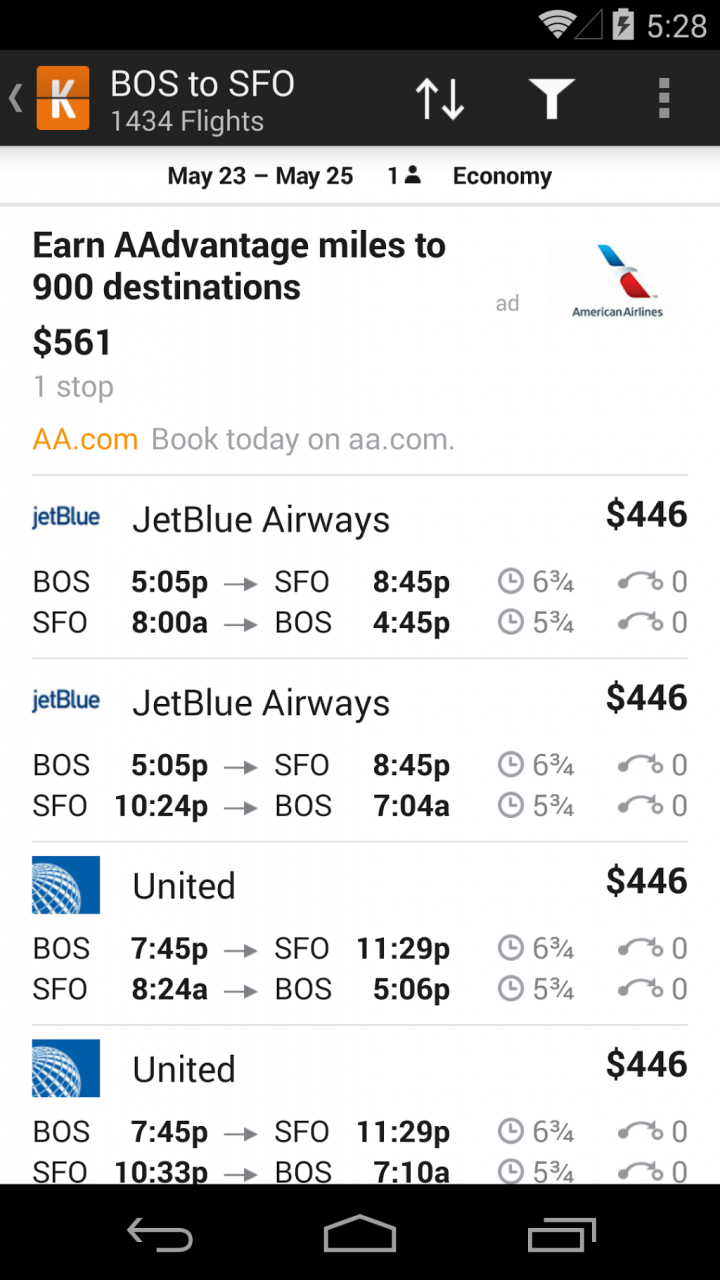Select United flight returning 8:24a

[360, 948]
